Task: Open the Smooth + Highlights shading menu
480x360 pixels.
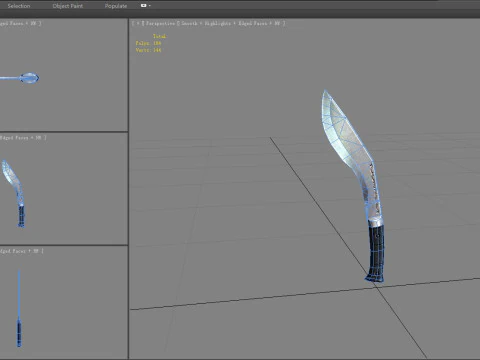Action: [206, 23]
